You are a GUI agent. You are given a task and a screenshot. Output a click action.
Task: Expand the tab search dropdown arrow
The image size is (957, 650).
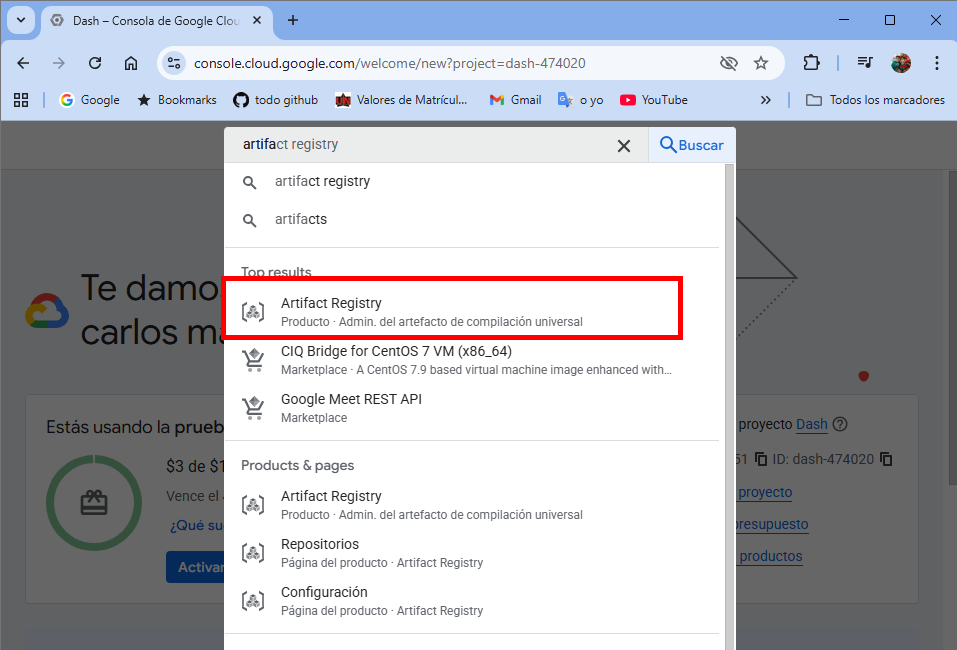(x=21, y=20)
